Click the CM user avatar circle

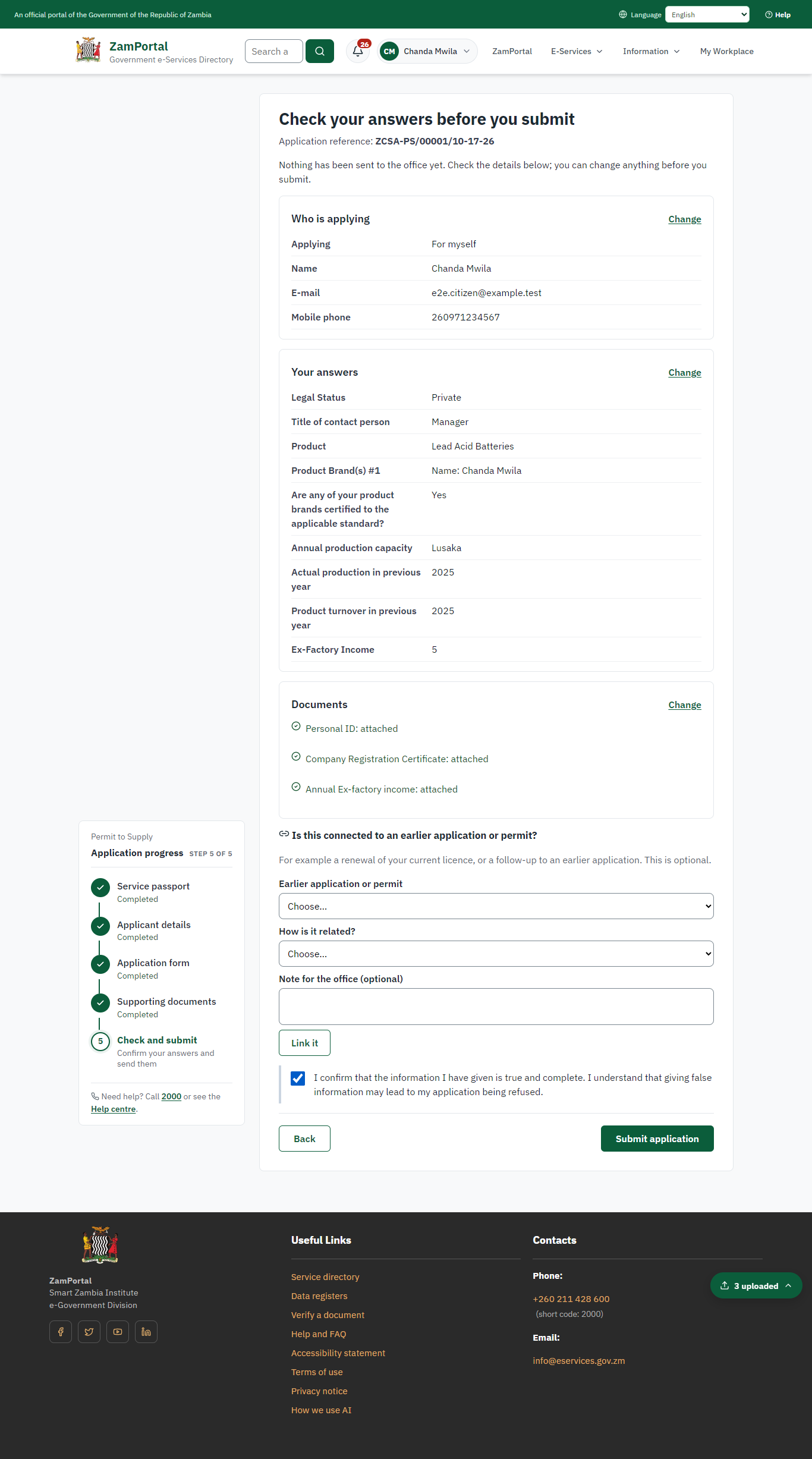(389, 51)
